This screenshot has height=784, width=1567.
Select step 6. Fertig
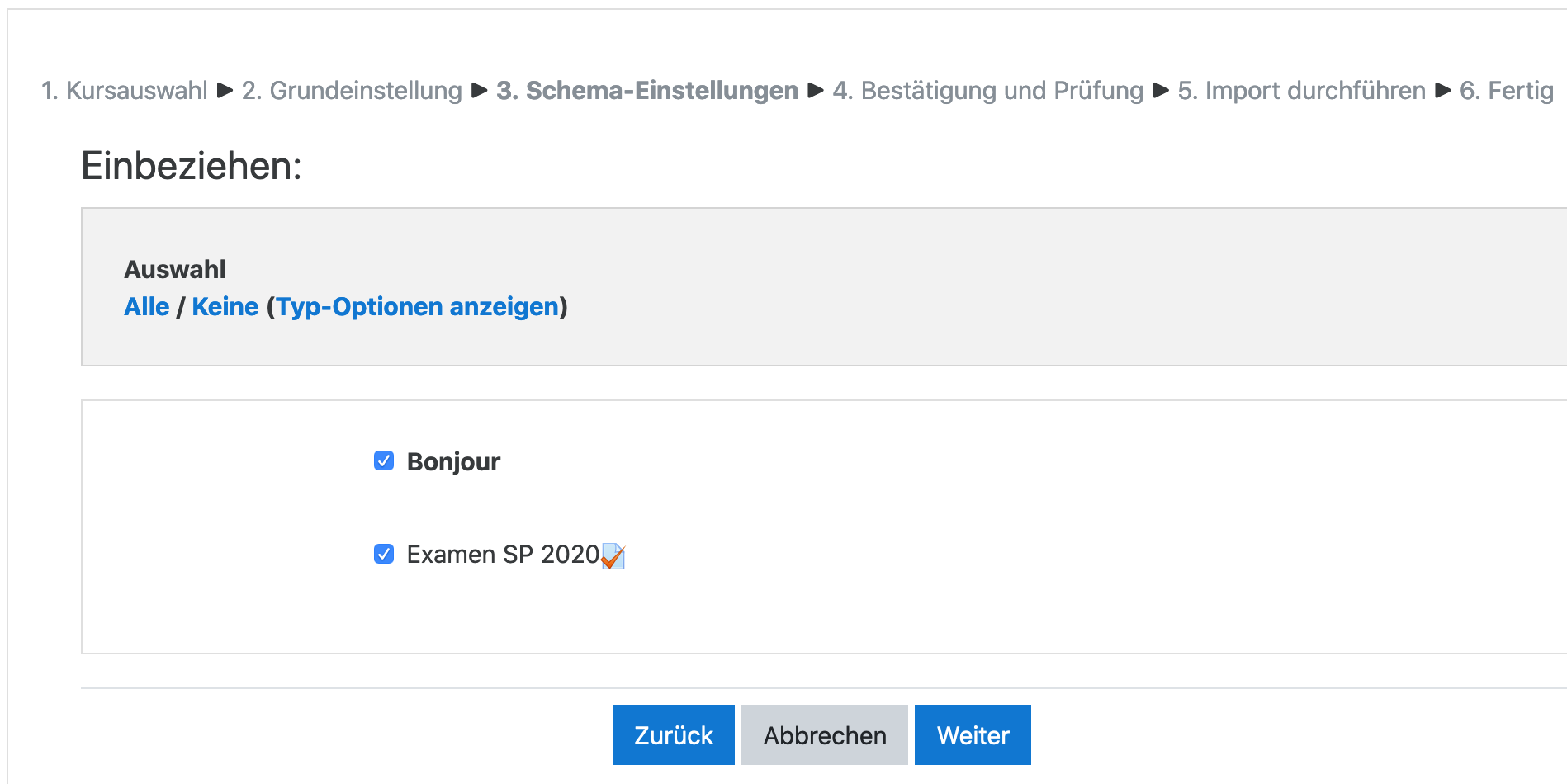[1506, 90]
